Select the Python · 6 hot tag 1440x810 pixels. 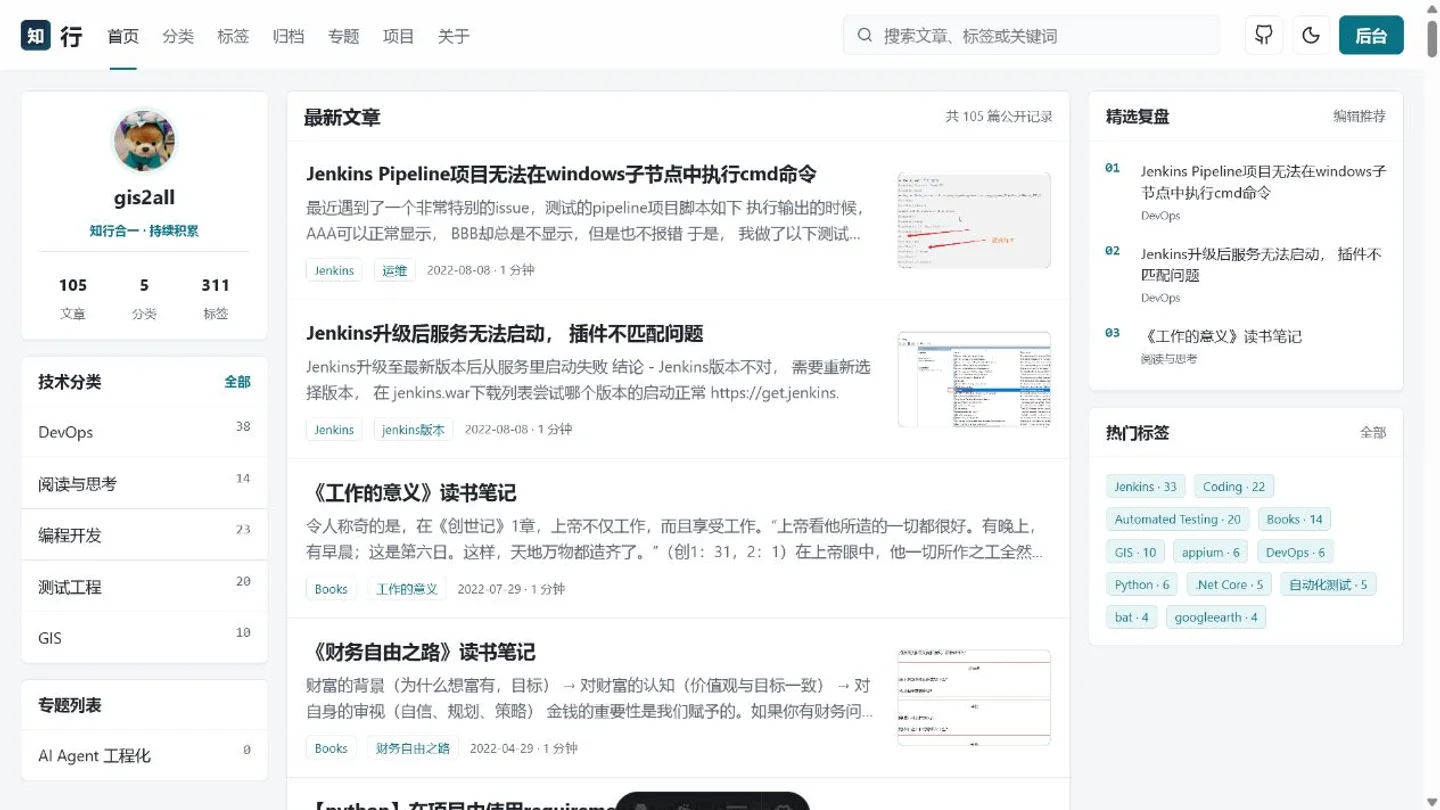[1142, 585]
